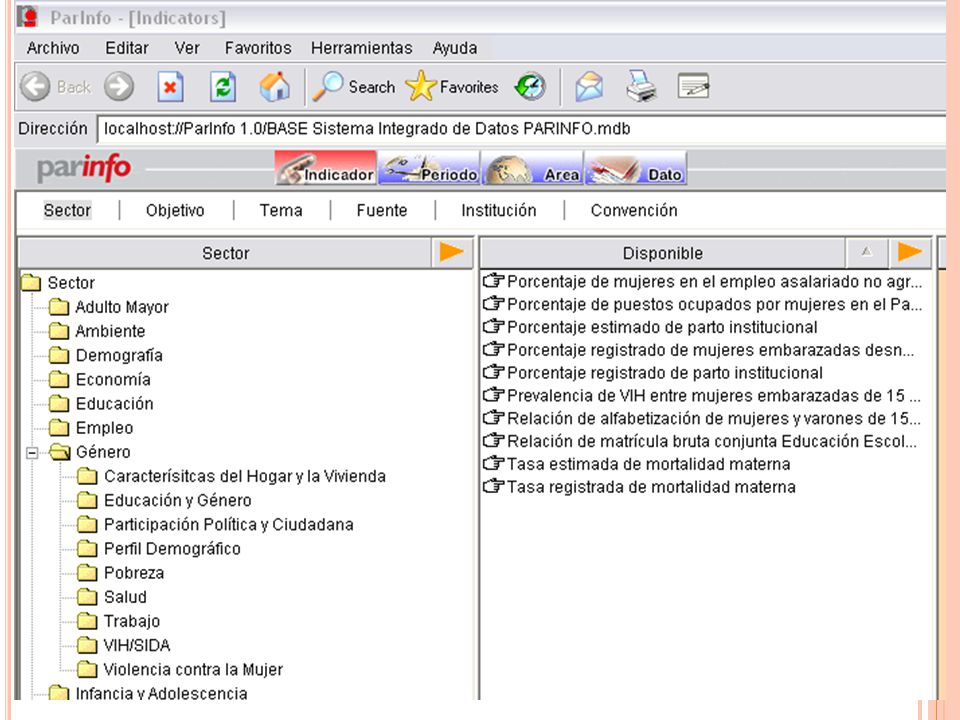Click the Sector column header
The width and height of the screenshot is (960, 720).
[225, 253]
